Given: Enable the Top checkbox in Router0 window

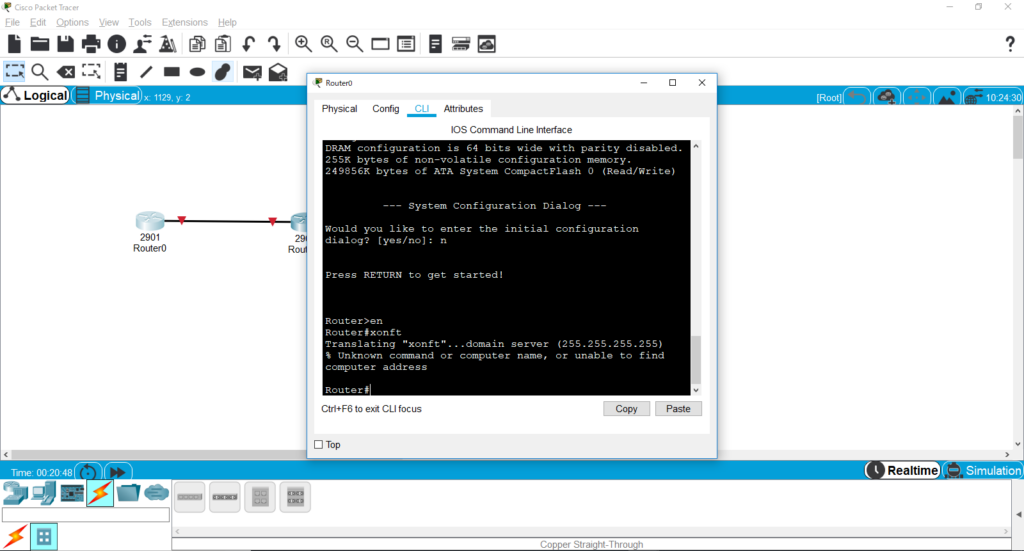Looking at the screenshot, I should [x=319, y=445].
